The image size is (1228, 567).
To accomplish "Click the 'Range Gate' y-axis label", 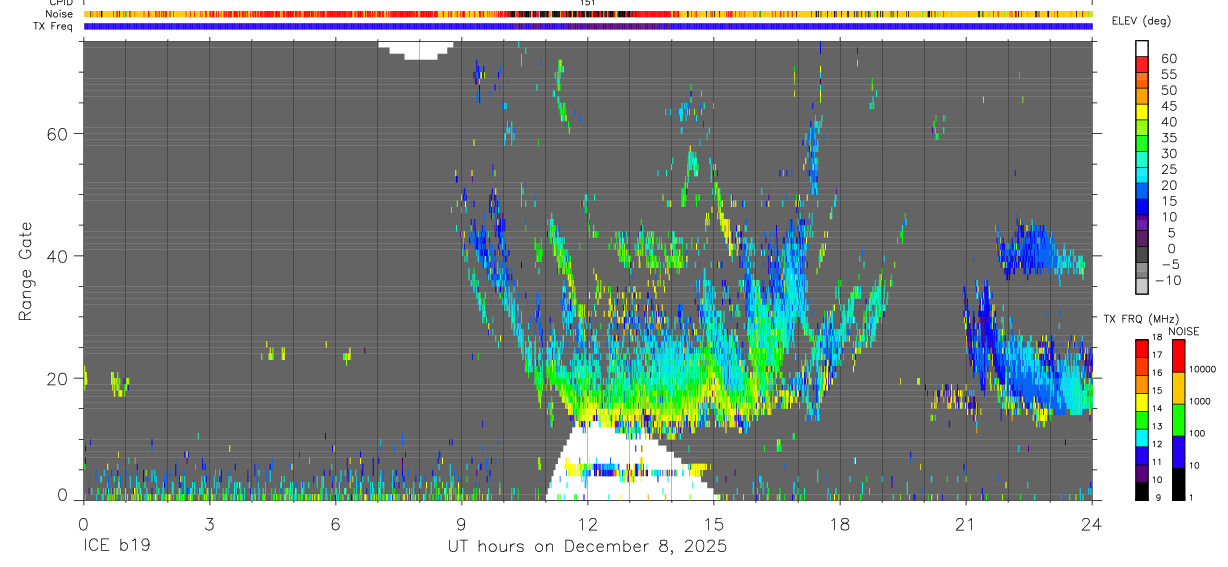I will click(26, 270).
